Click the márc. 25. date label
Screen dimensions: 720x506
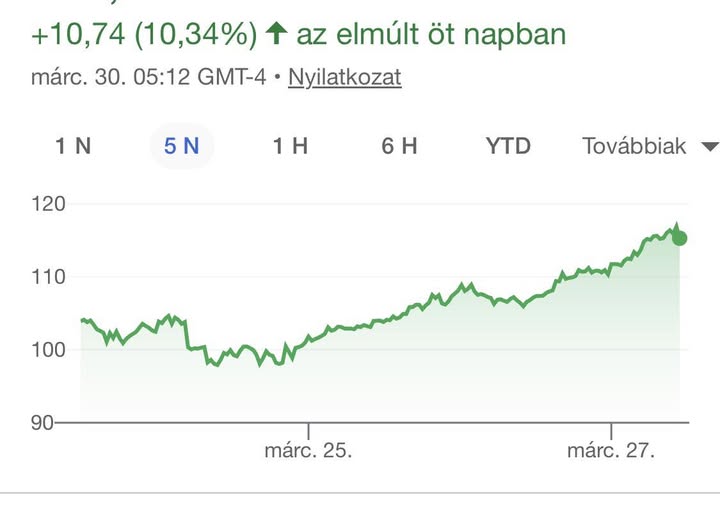click(309, 451)
